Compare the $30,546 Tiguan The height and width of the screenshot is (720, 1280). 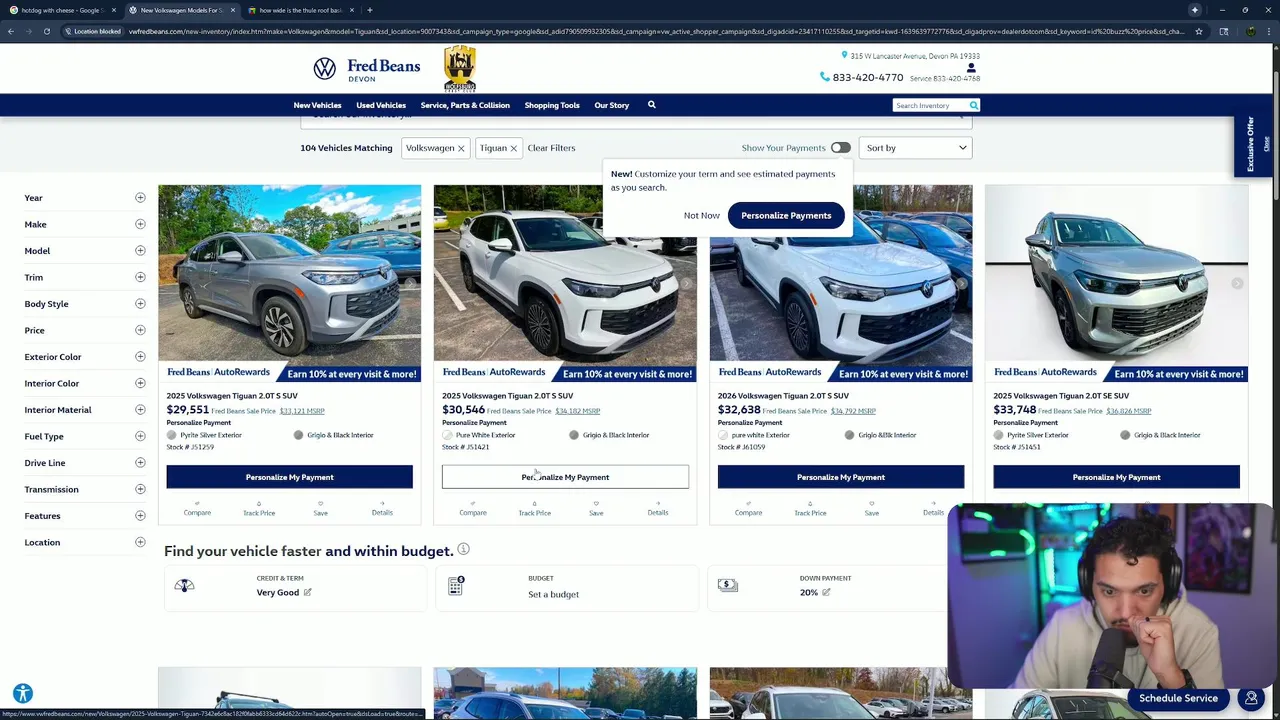pos(473,509)
